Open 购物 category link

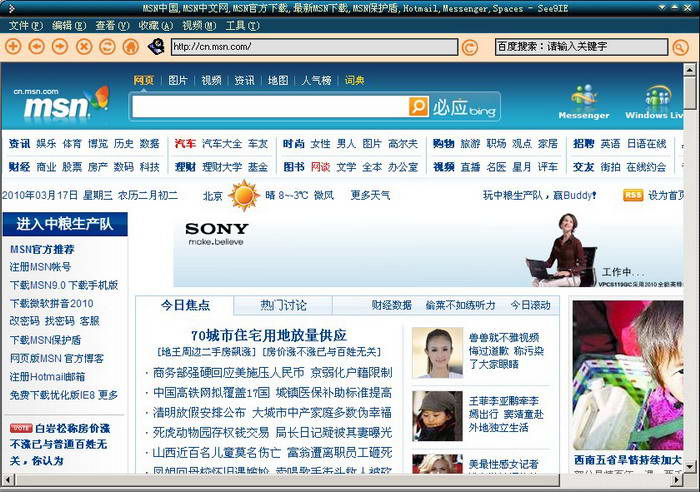coord(443,144)
